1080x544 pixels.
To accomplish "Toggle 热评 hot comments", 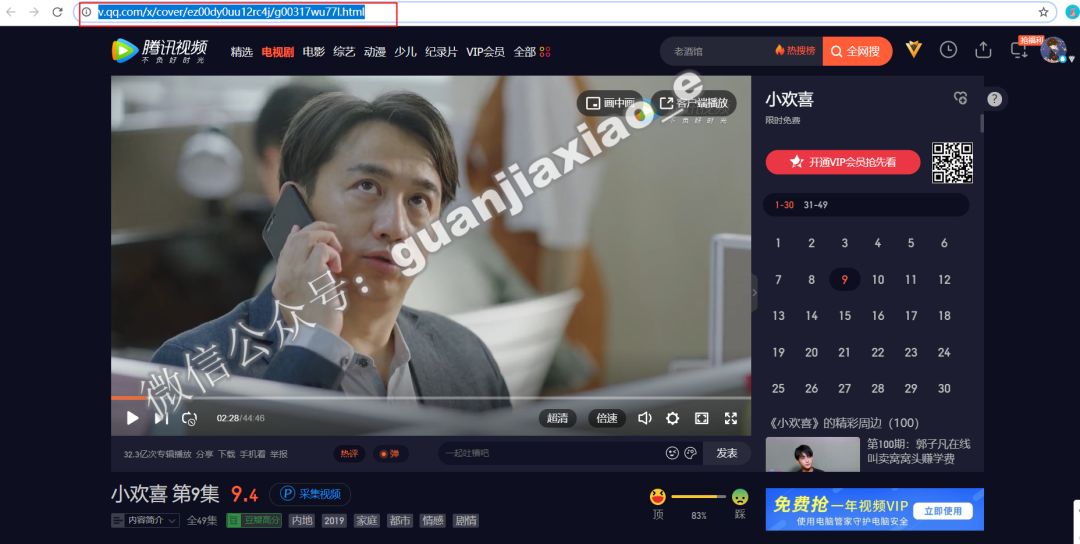I will [x=349, y=454].
